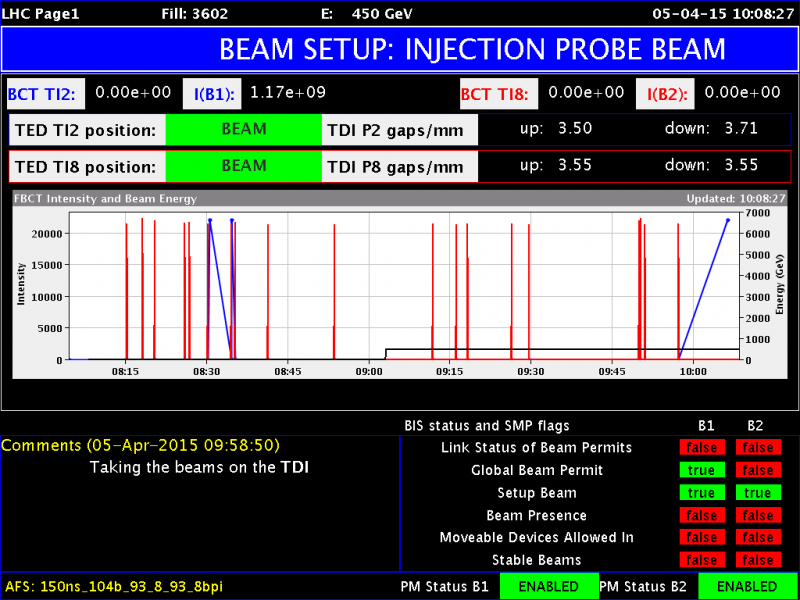Click the PM Status B2 ENABLED box
Image resolution: width=800 pixels, height=600 pixels.
pos(747,586)
